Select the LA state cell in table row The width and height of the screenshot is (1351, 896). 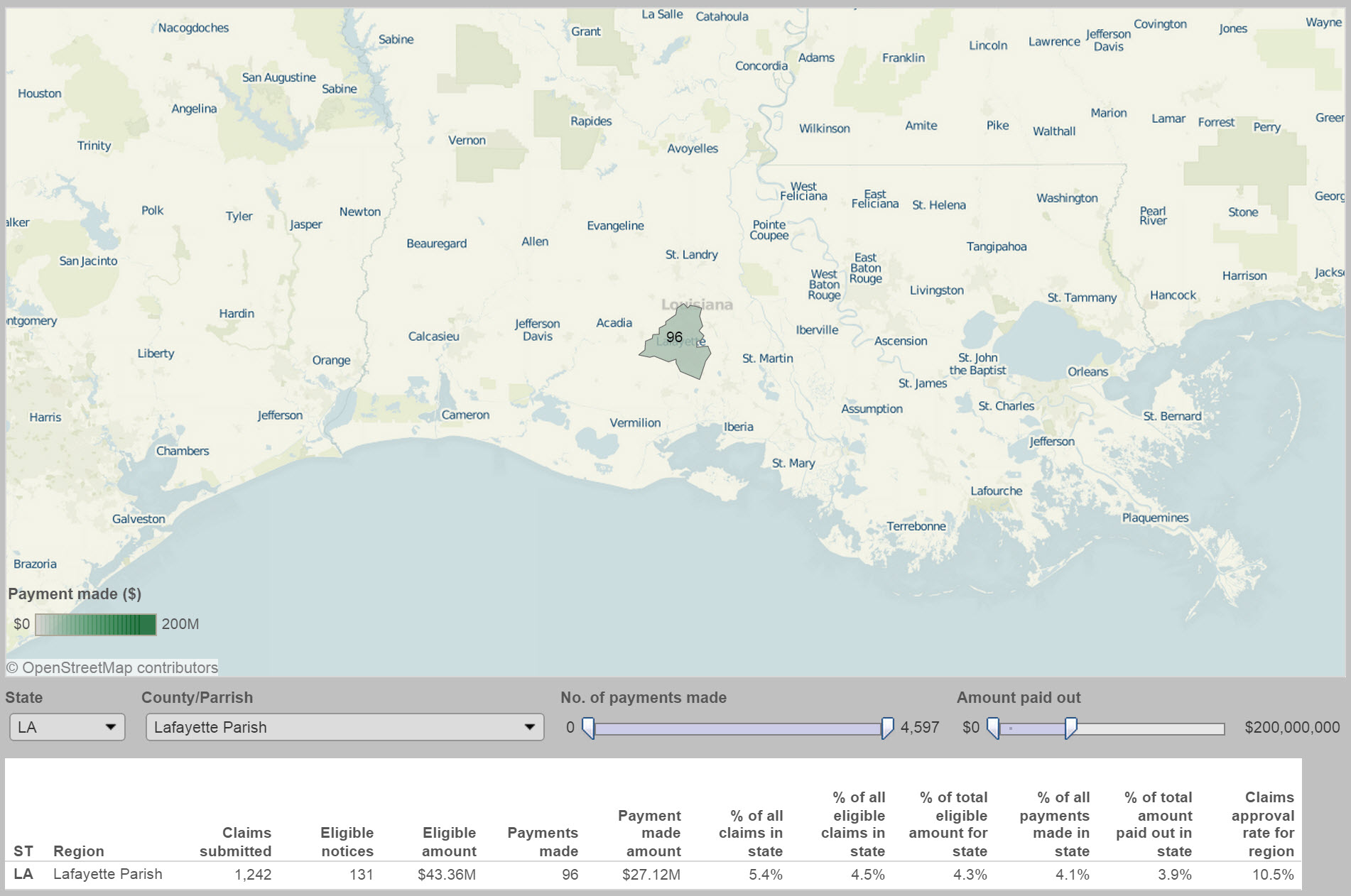[23, 874]
